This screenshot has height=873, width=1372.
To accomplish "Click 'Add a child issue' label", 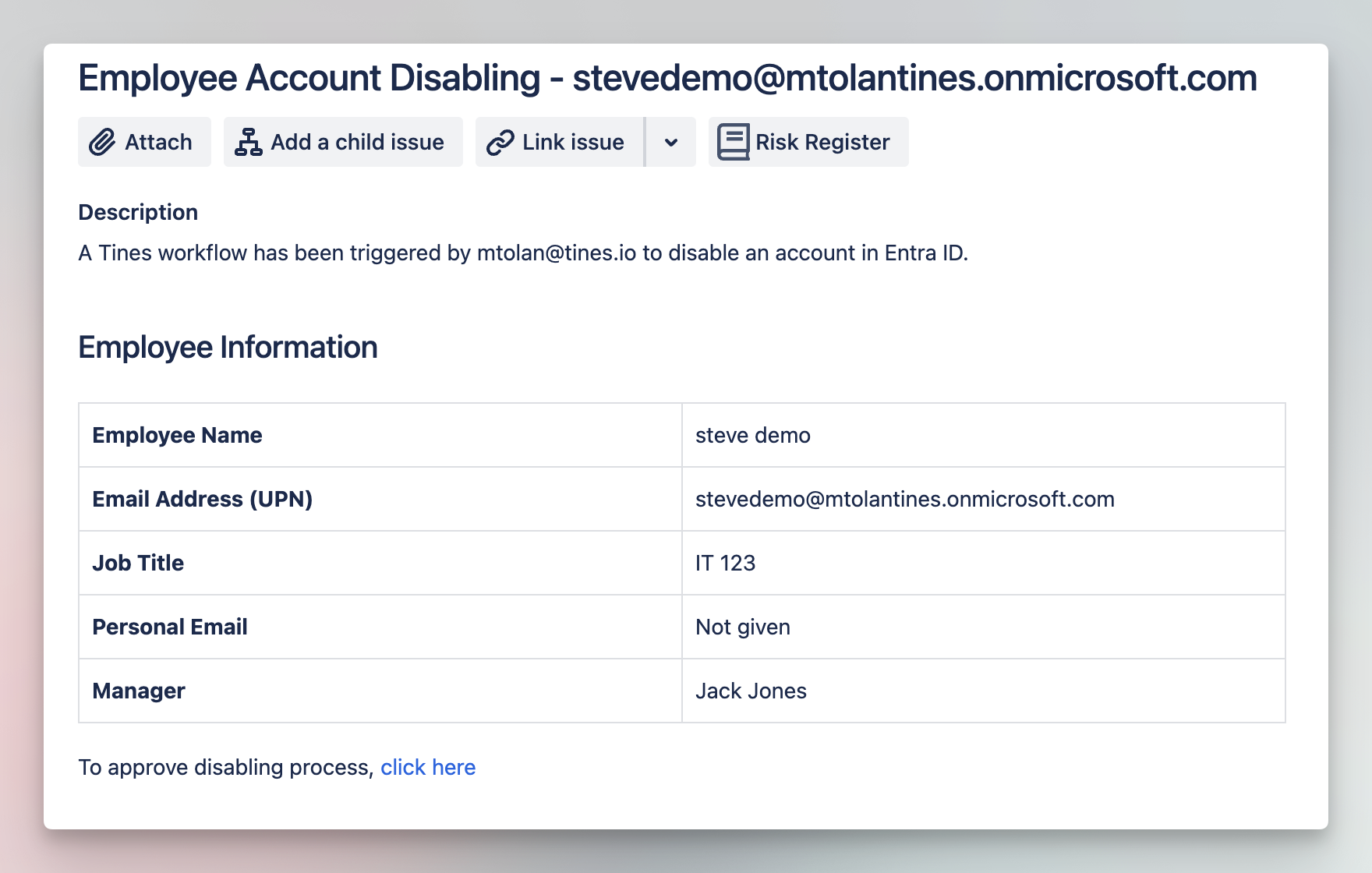I will pyautogui.click(x=357, y=143).
